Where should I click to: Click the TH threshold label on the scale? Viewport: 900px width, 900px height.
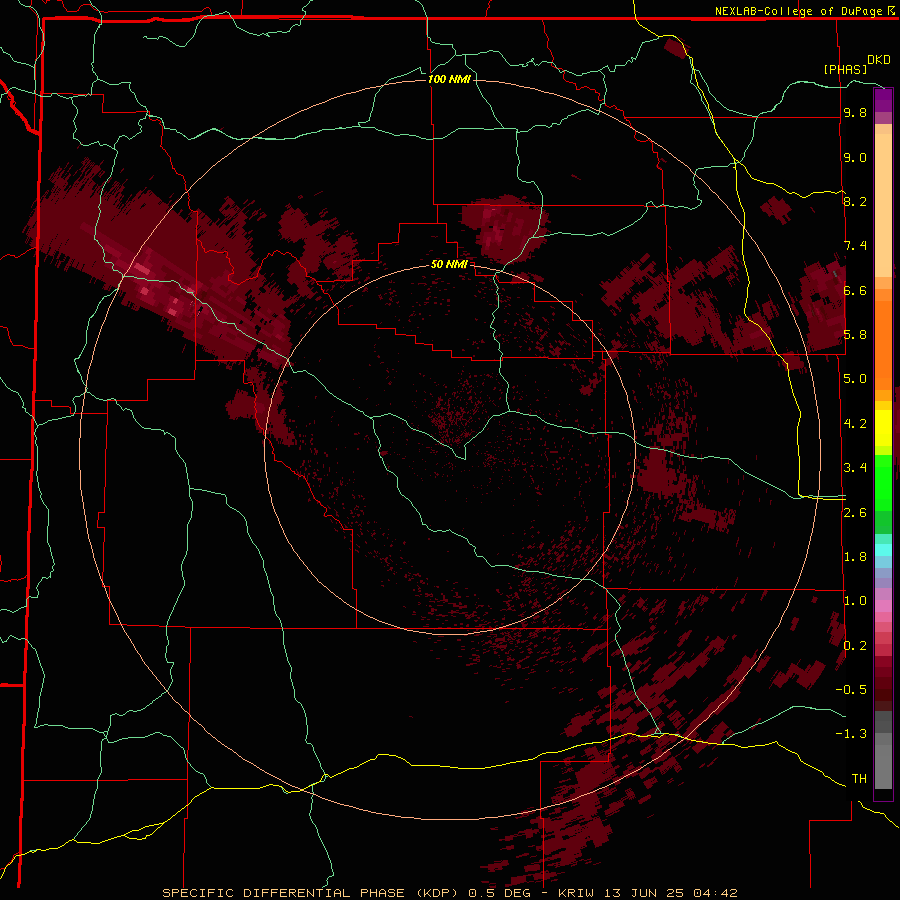click(859, 779)
